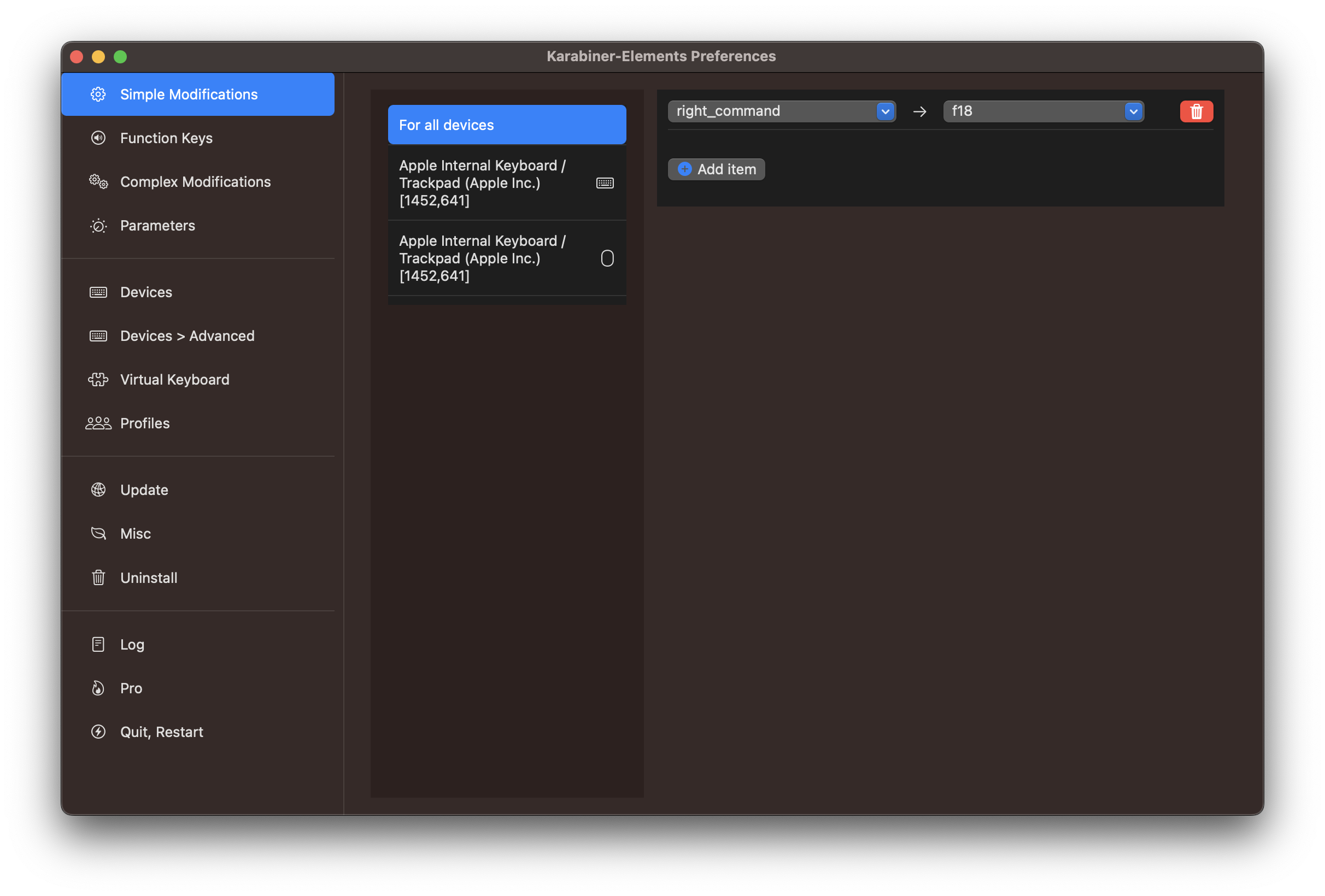Open the Log section
Image resolution: width=1325 pixels, height=896 pixels.
pyautogui.click(x=132, y=644)
